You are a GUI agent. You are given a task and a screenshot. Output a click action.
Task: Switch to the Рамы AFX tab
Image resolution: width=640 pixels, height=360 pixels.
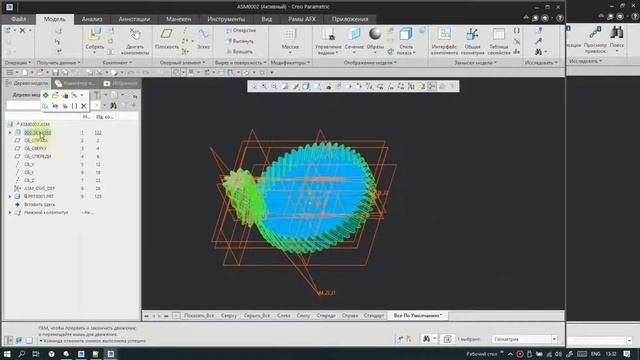(302, 19)
